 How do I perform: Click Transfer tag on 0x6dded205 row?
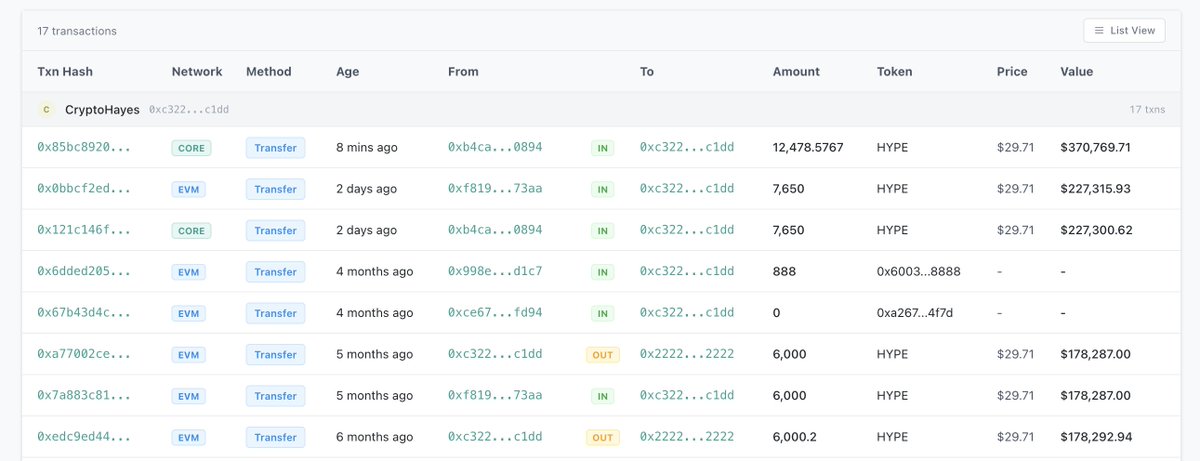tap(275, 272)
